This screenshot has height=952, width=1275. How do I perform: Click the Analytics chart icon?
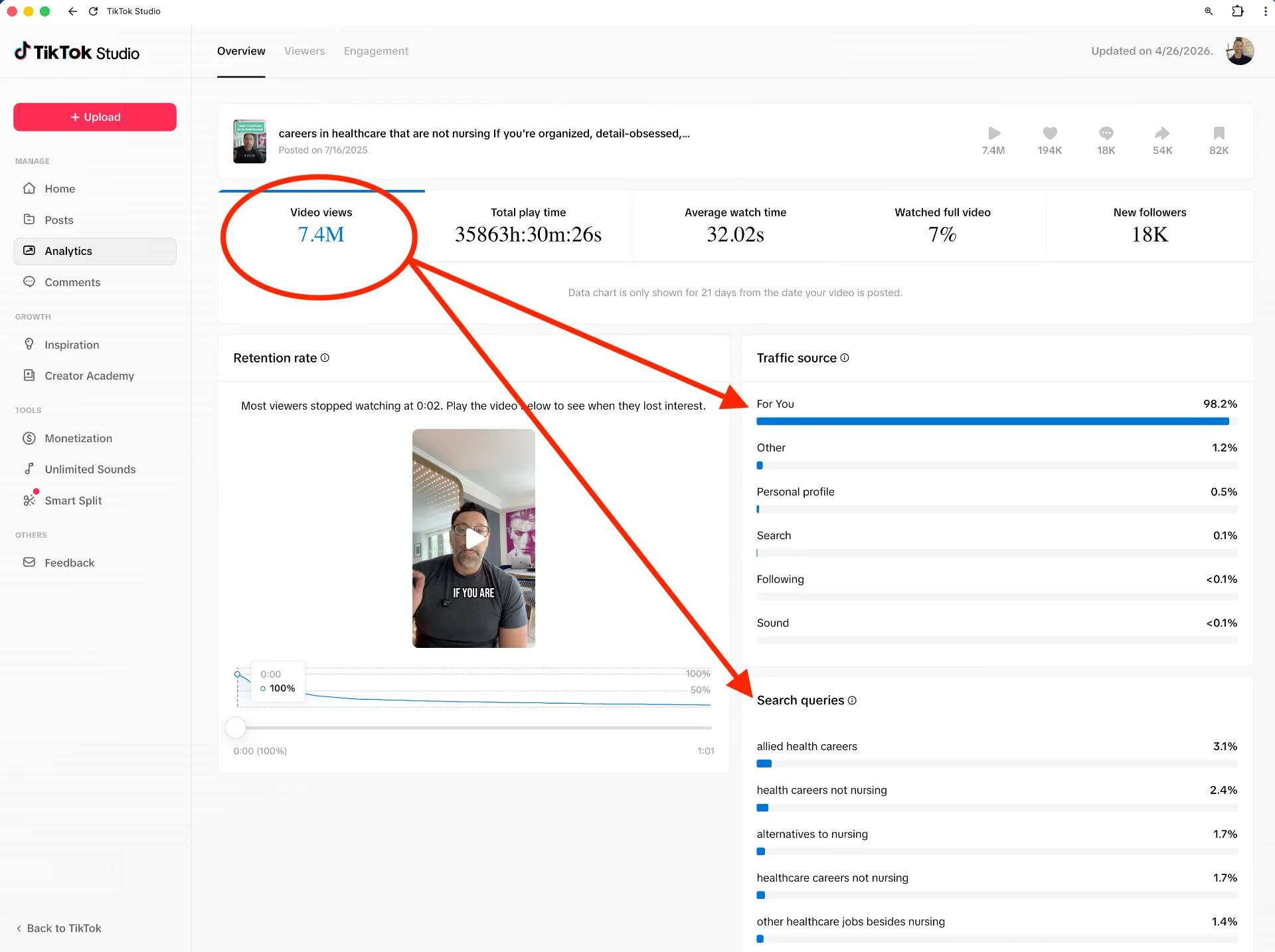(29, 251)
